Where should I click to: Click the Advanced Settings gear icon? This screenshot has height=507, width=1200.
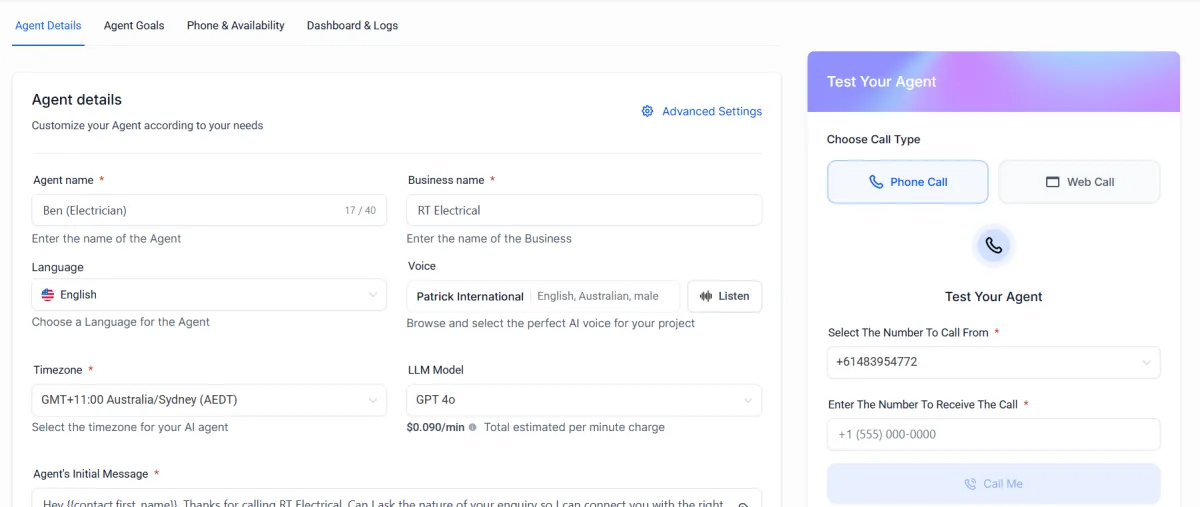click(x=647, y=111)
